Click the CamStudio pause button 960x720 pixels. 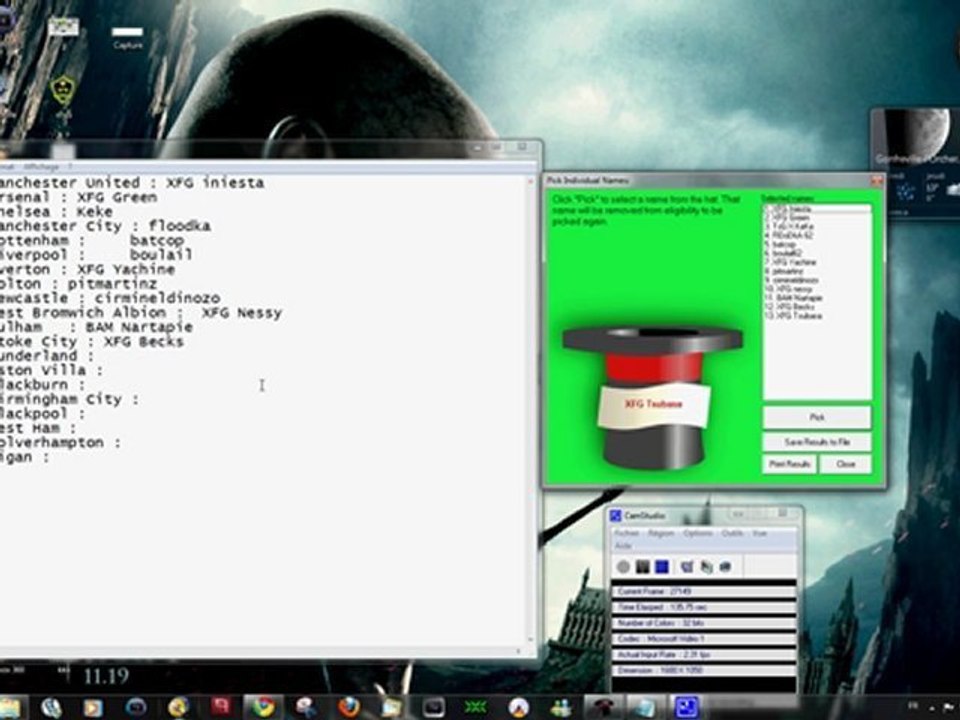pyautogui.click(x=642, y=567)
